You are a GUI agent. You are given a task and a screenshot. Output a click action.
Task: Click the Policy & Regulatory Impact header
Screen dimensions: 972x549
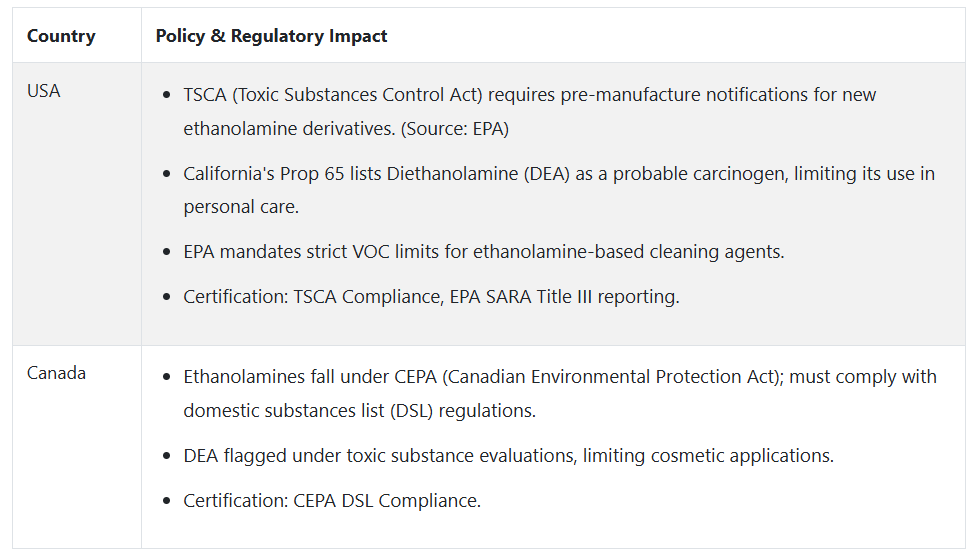(x=271, y=36)
